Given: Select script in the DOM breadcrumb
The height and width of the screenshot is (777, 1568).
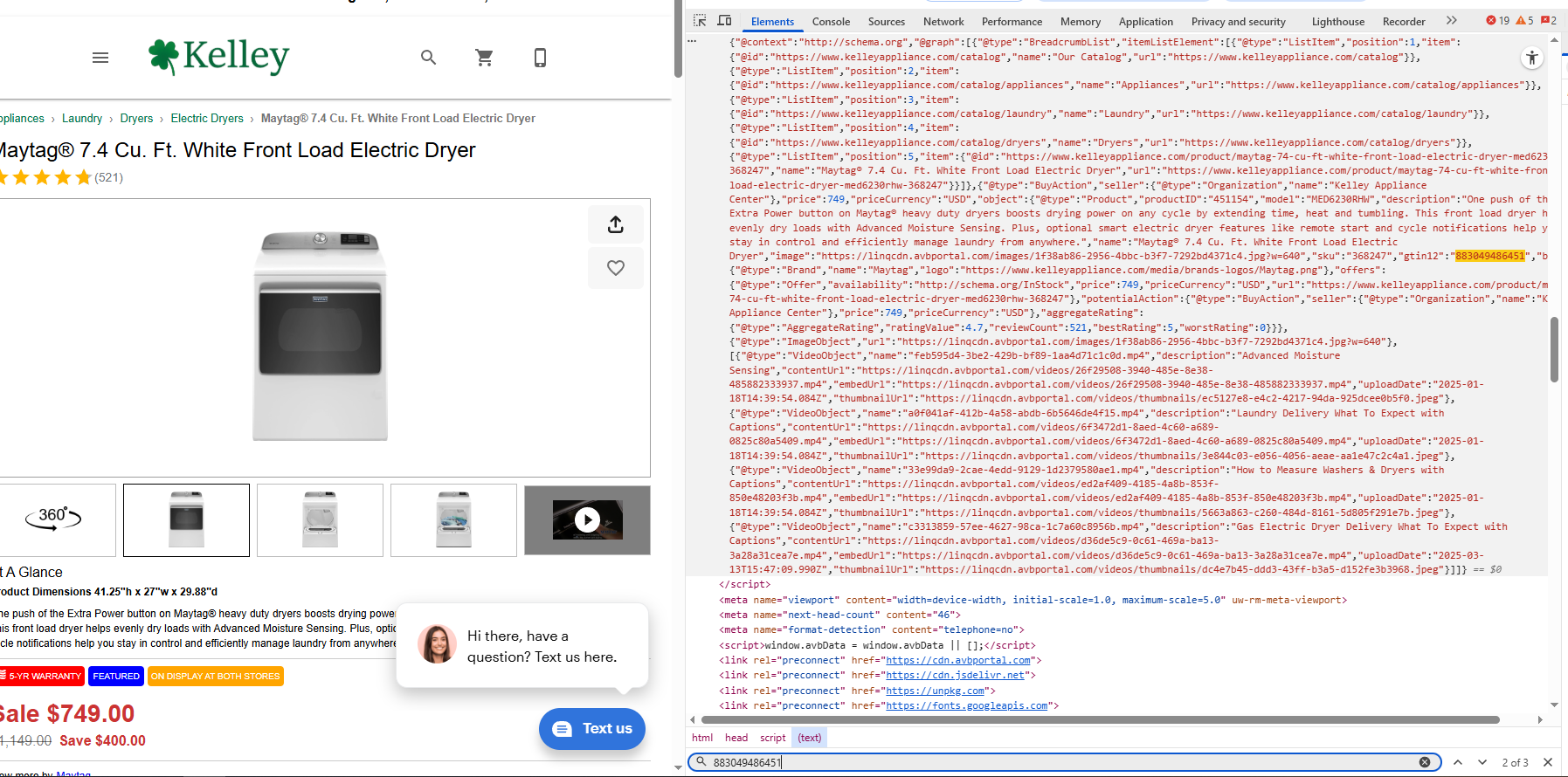Looking at the screenshot, I should click(773, 739).
